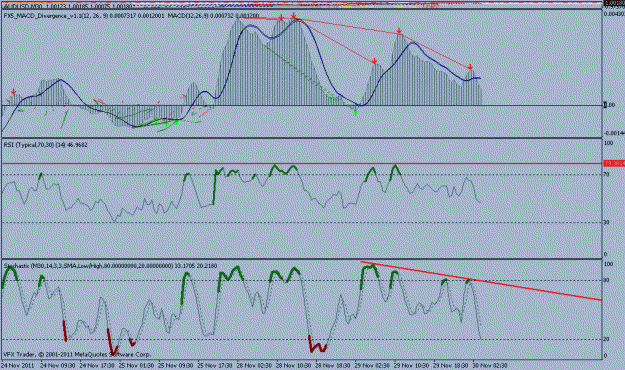Click the 0 value on RSI scale
Viewport: 625px width, 370px height.
(x=605, y=254)
